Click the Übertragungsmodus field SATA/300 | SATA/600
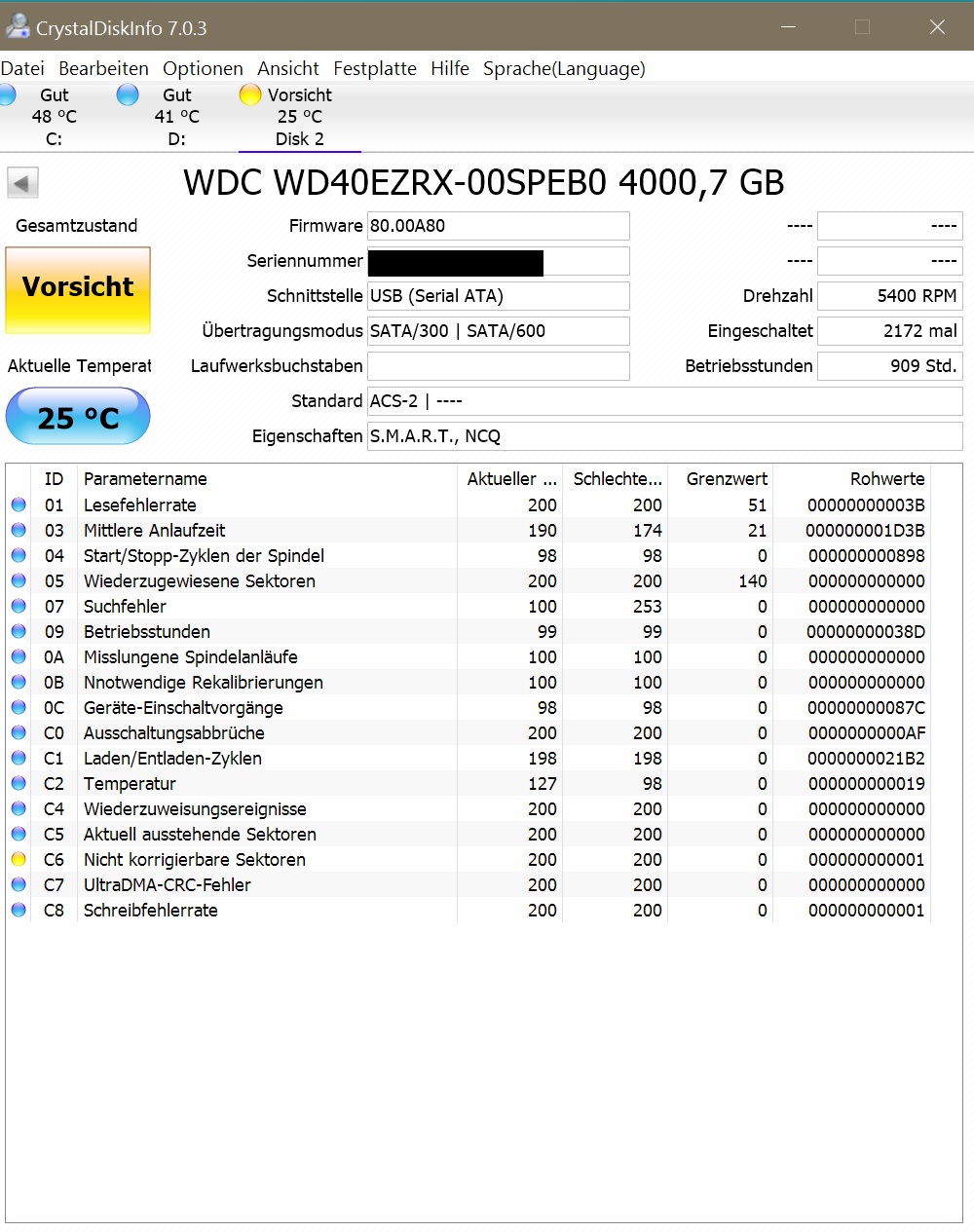This screenshot has width=974, height=1232. click(499, 331)
